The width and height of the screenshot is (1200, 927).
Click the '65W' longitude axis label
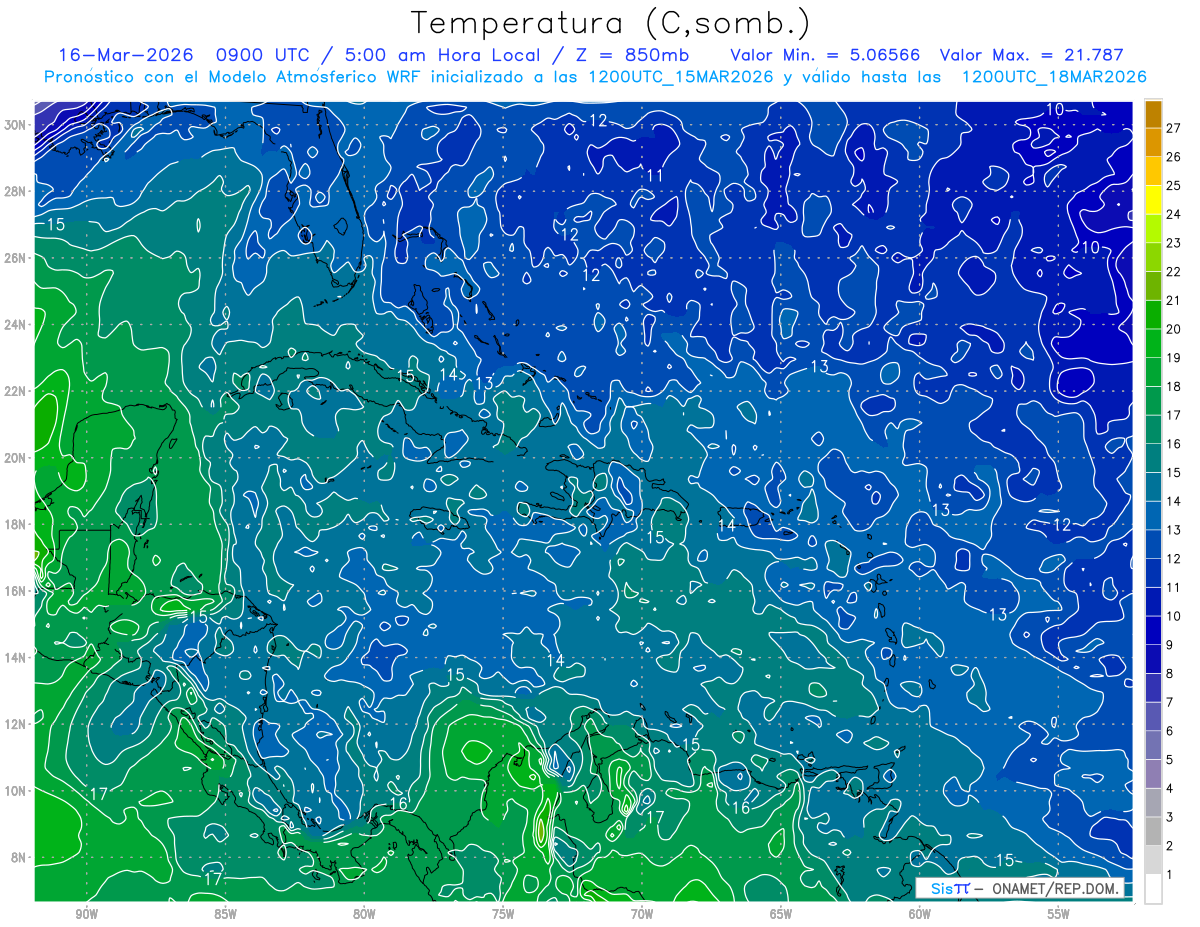(x=781, y=914)
